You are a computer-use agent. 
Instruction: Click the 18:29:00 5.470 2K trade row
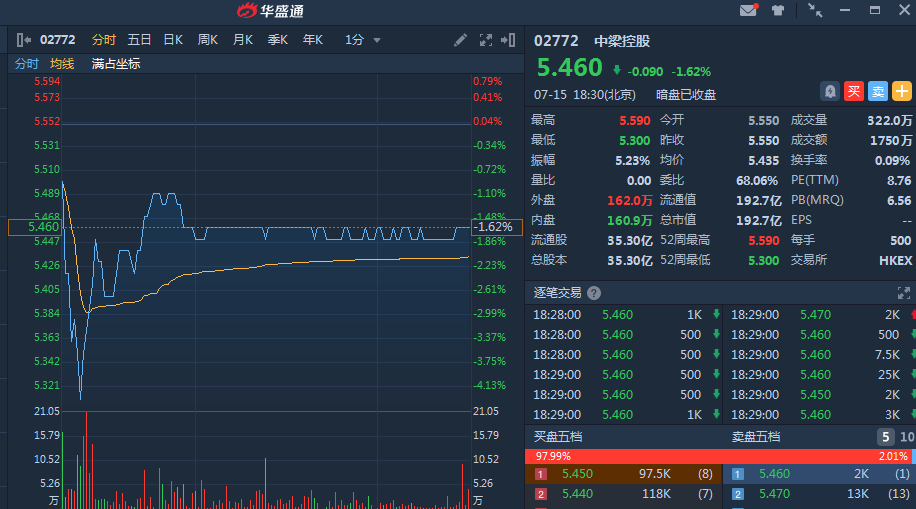pos(820,315)
